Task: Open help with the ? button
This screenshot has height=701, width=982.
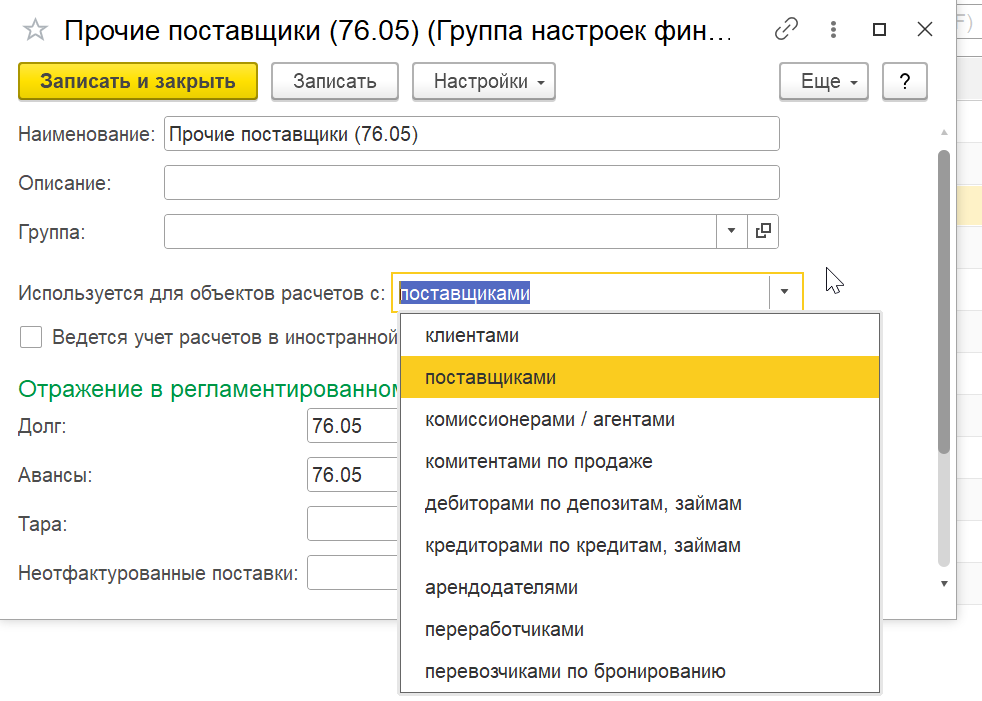Action: point(904,81)
